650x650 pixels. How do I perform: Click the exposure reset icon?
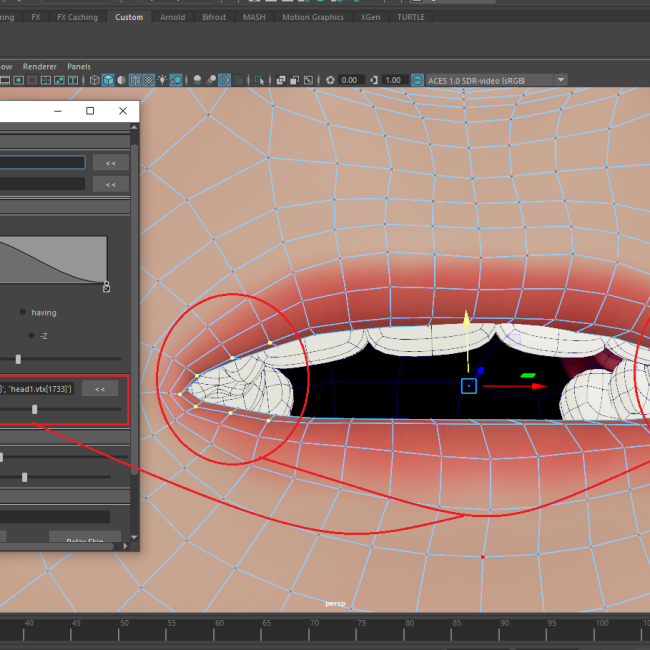coord(330,80)
